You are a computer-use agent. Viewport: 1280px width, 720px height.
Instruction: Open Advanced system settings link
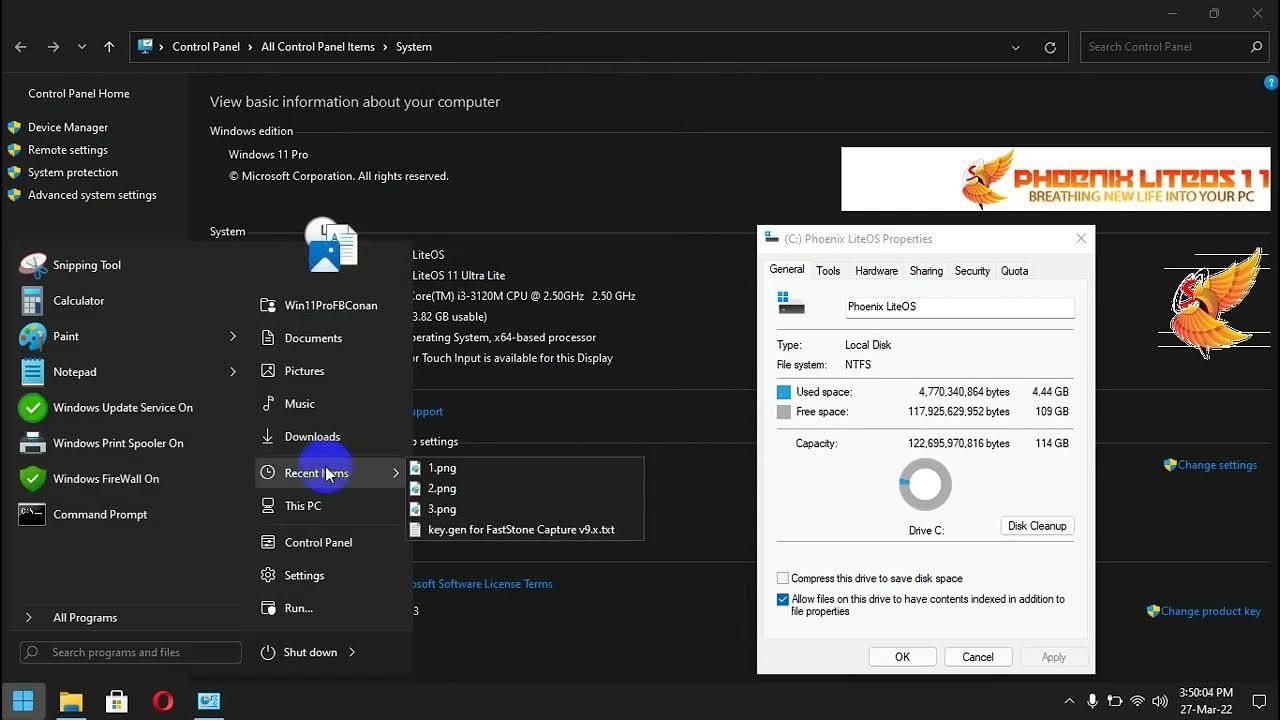92,195
